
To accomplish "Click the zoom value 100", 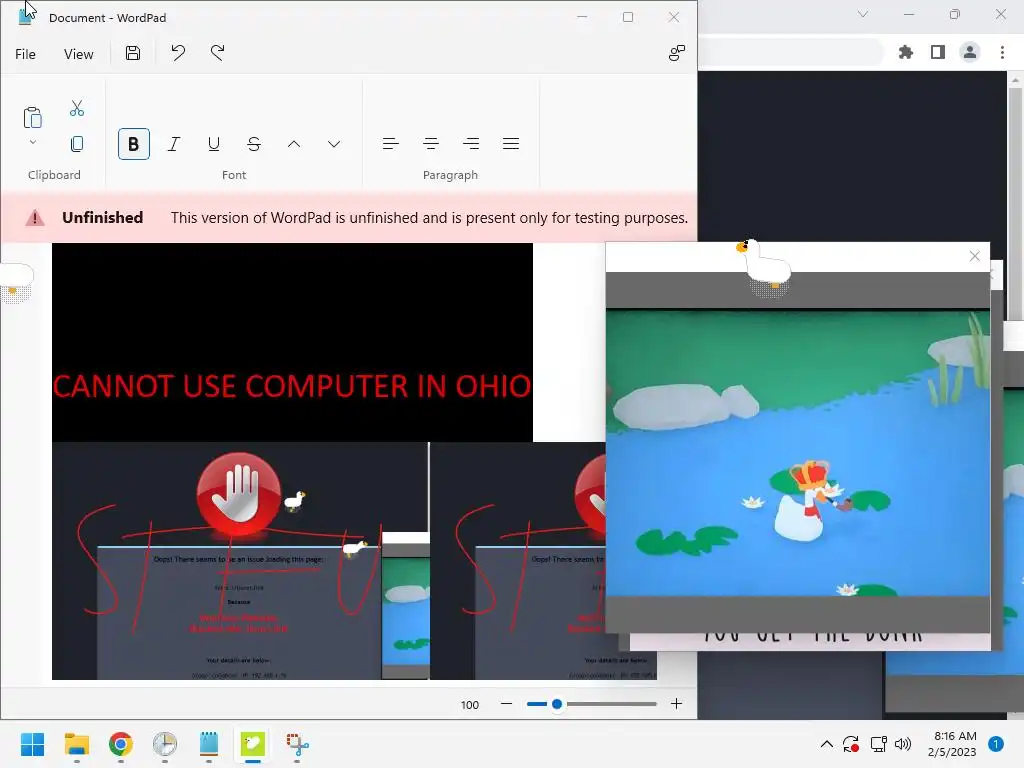I will pyautogui.click(x=470, y=705).
